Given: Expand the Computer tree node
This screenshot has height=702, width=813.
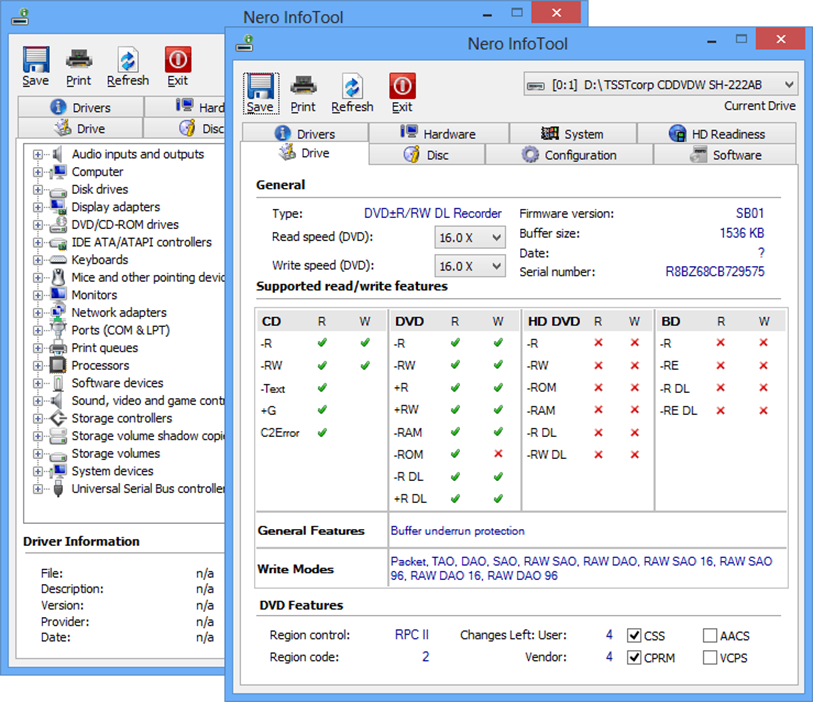Looking at the screenshot, I should click(37, 172).
